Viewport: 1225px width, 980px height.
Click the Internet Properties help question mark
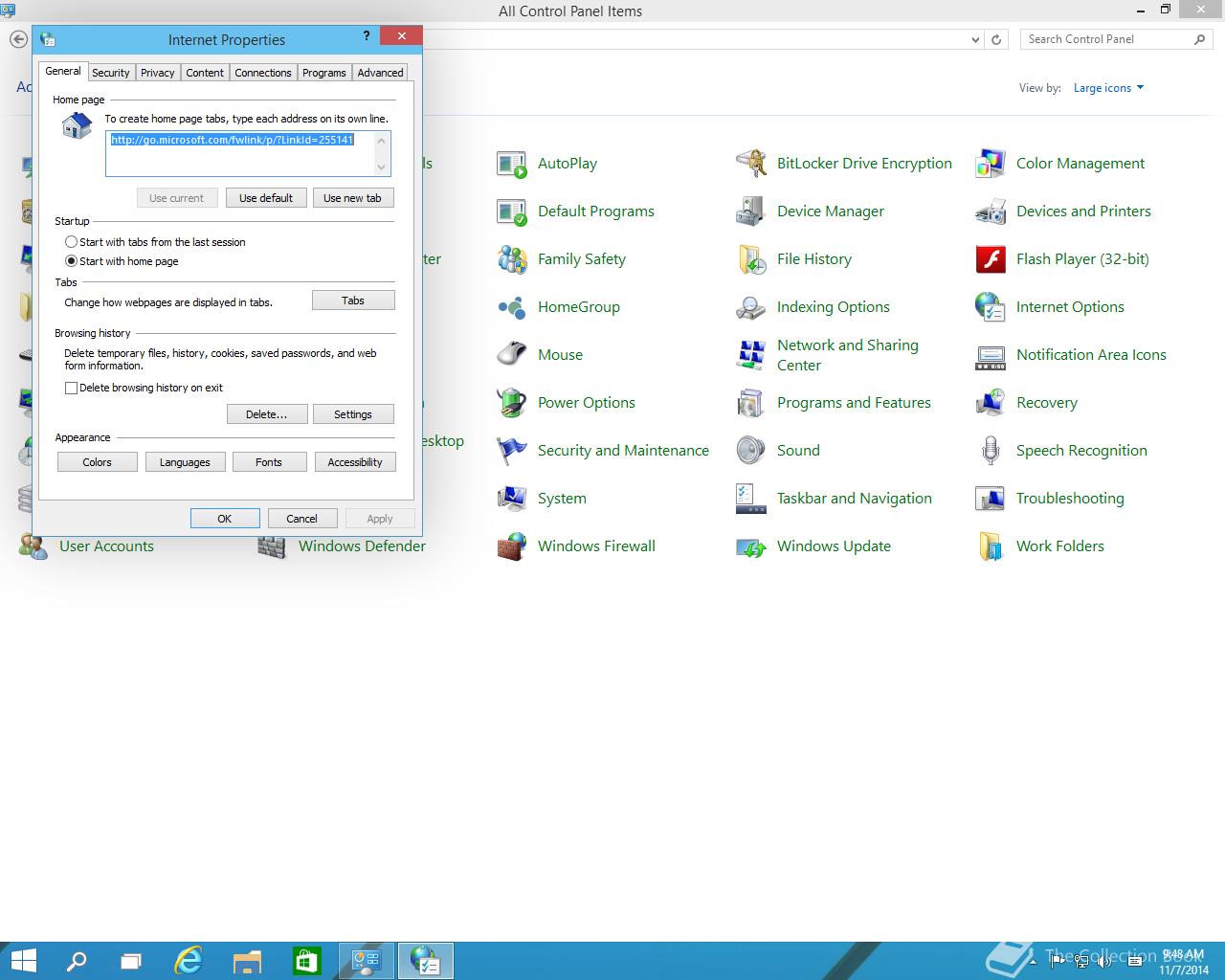[367, 36]
